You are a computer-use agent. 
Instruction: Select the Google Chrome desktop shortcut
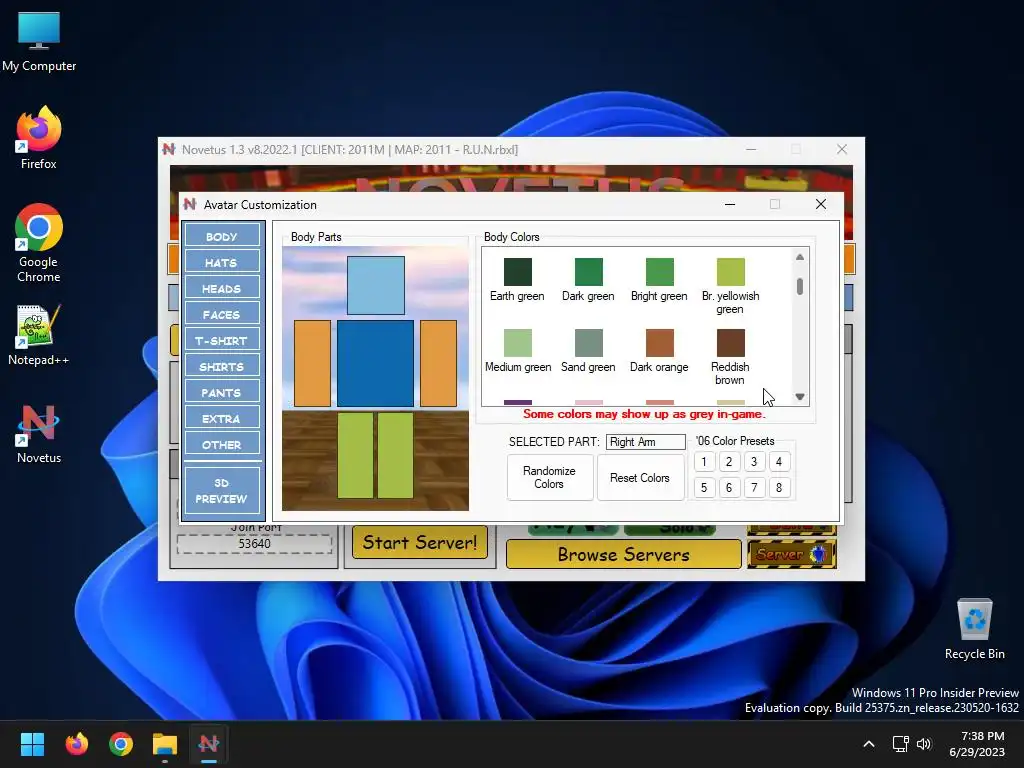[39, 244]
